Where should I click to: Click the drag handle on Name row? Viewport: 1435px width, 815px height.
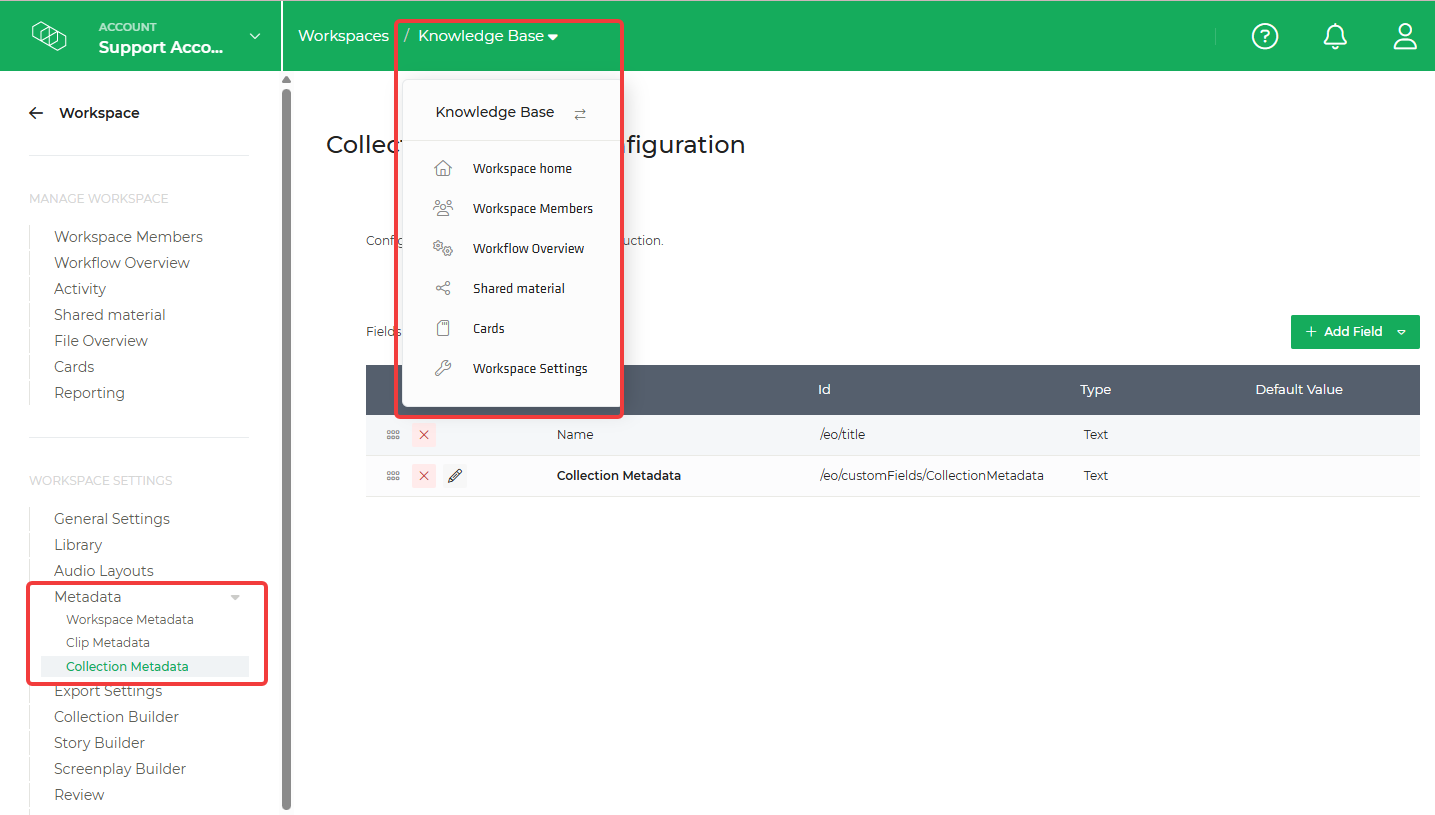tap(393, 435)
